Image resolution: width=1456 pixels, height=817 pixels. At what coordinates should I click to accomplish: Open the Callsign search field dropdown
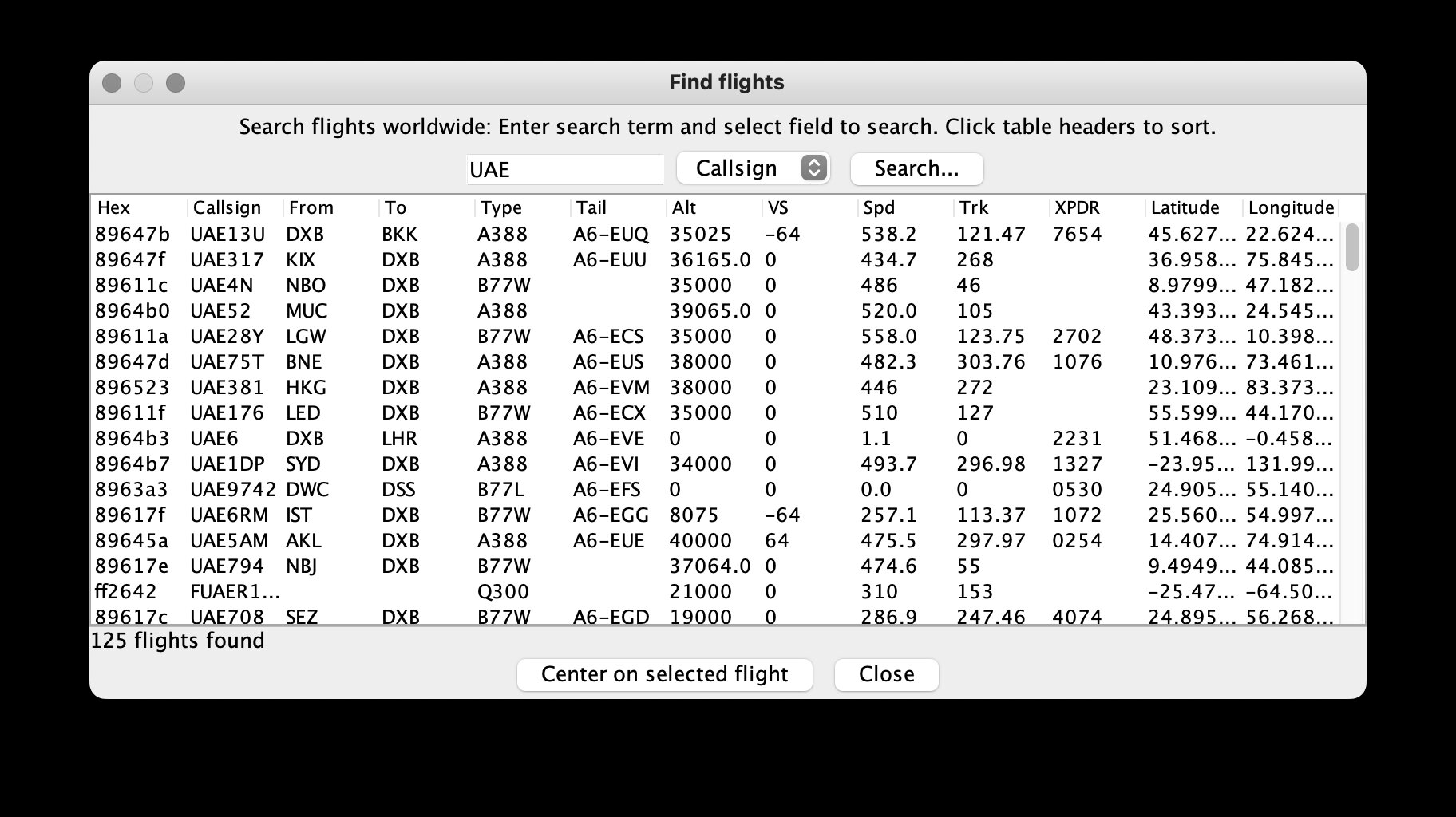click(x=753, y=168)
